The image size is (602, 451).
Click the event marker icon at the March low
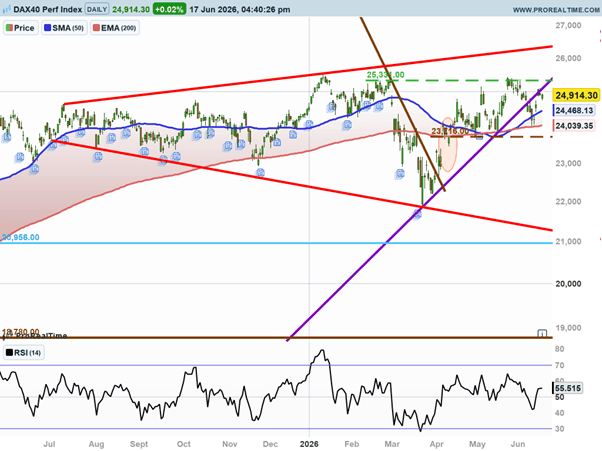pos(417,214)
